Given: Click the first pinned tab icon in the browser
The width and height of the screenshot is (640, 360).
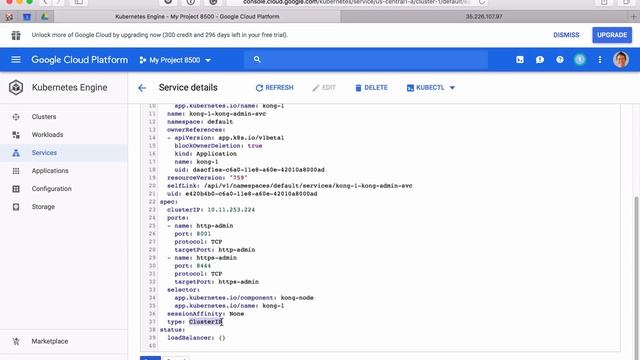Looking at the screenshot, I should click(x=9, y=17).
